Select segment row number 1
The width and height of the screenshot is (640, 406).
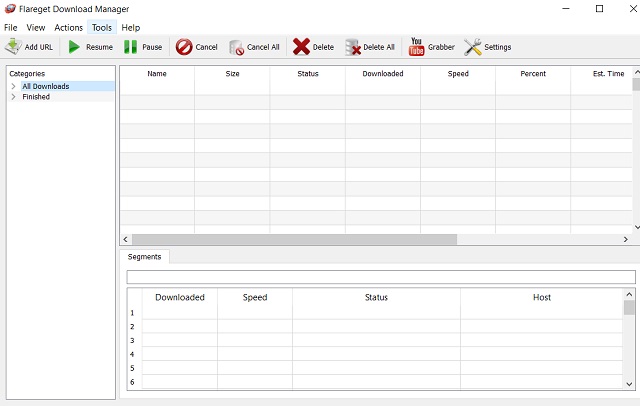coord(132,313)
